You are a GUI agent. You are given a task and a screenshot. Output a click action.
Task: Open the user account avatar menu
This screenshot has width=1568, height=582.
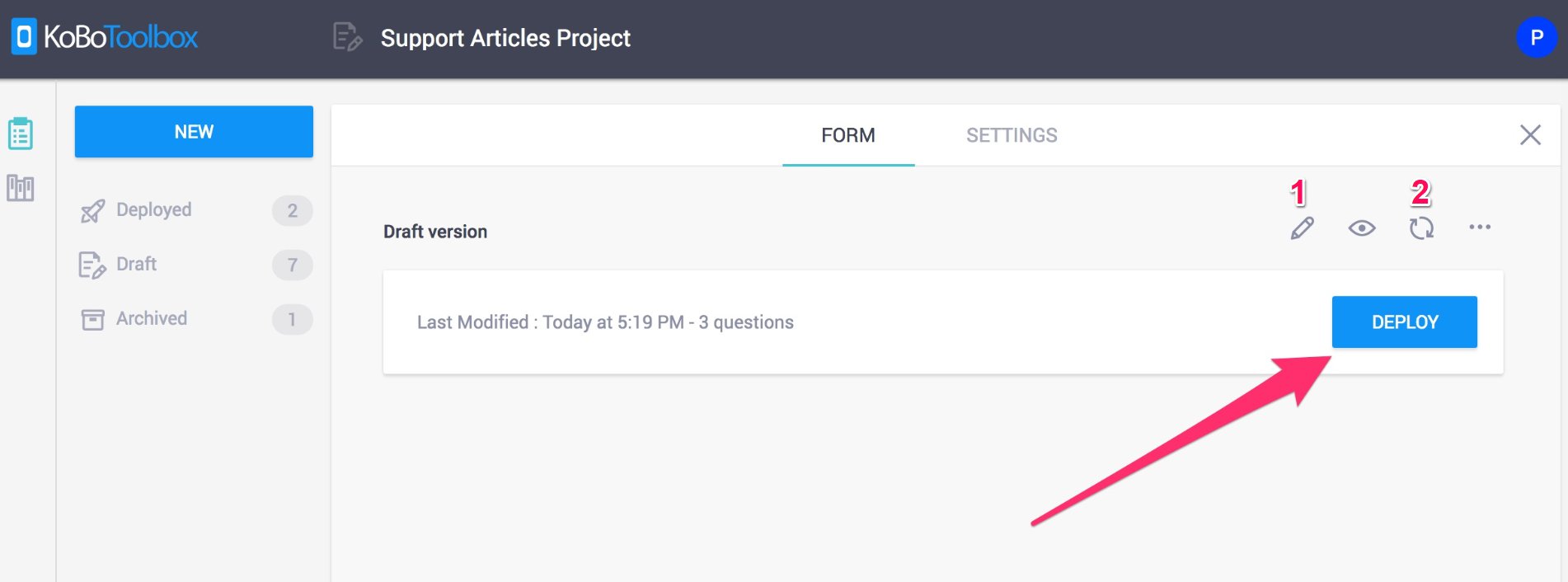click(1536, 37)
